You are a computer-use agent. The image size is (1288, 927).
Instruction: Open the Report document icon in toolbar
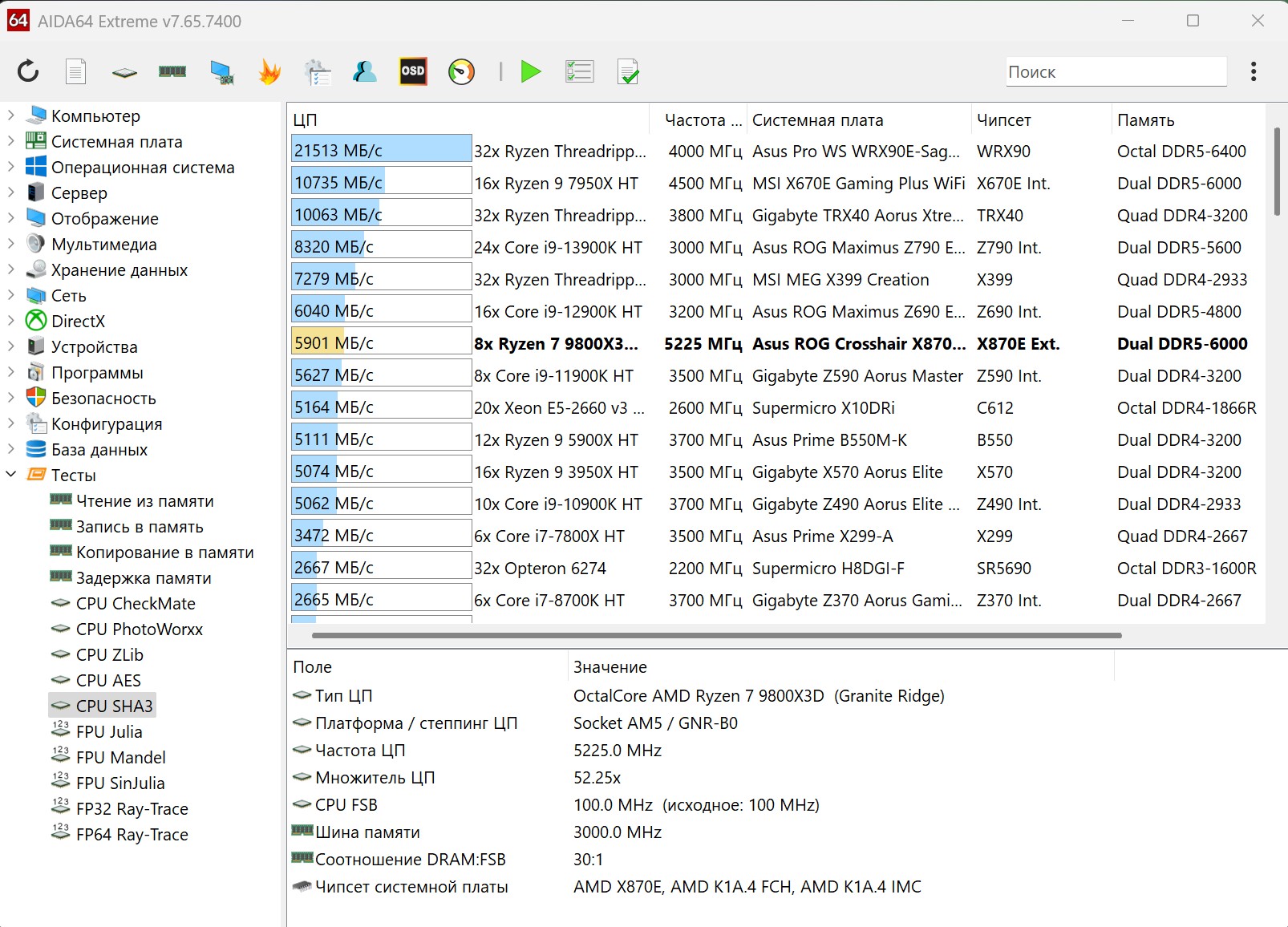[x=75, y=71]
